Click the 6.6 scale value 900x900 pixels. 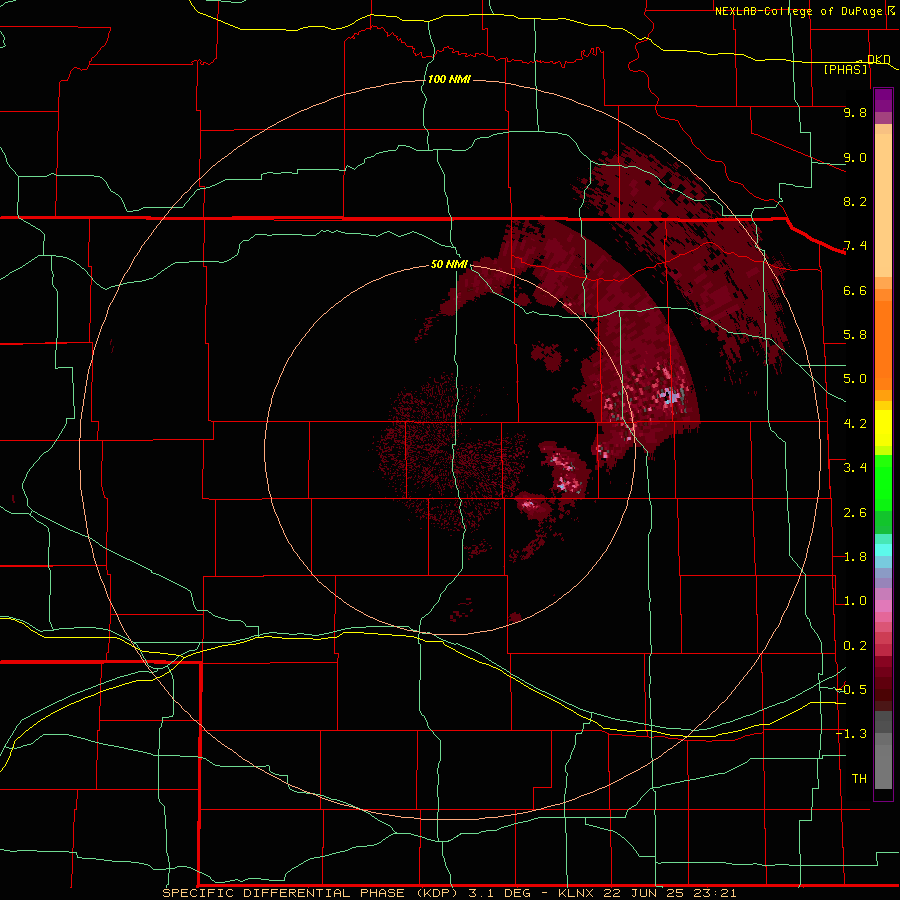pyautogui.click(x=855, y=290)
